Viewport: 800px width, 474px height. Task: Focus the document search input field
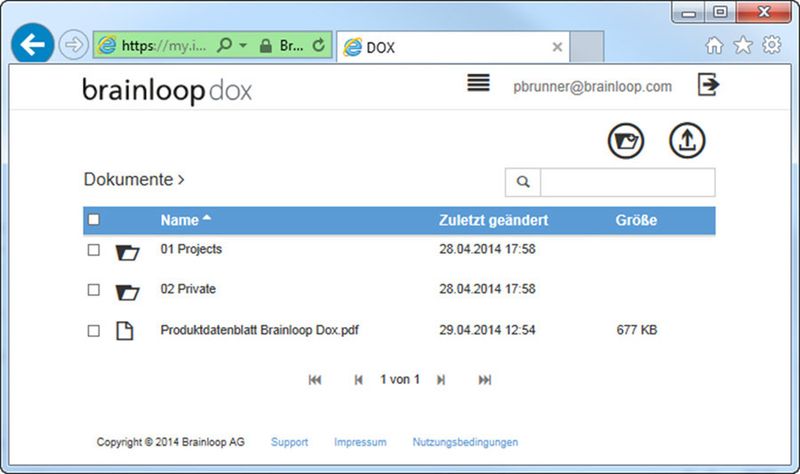click(628, 182)
